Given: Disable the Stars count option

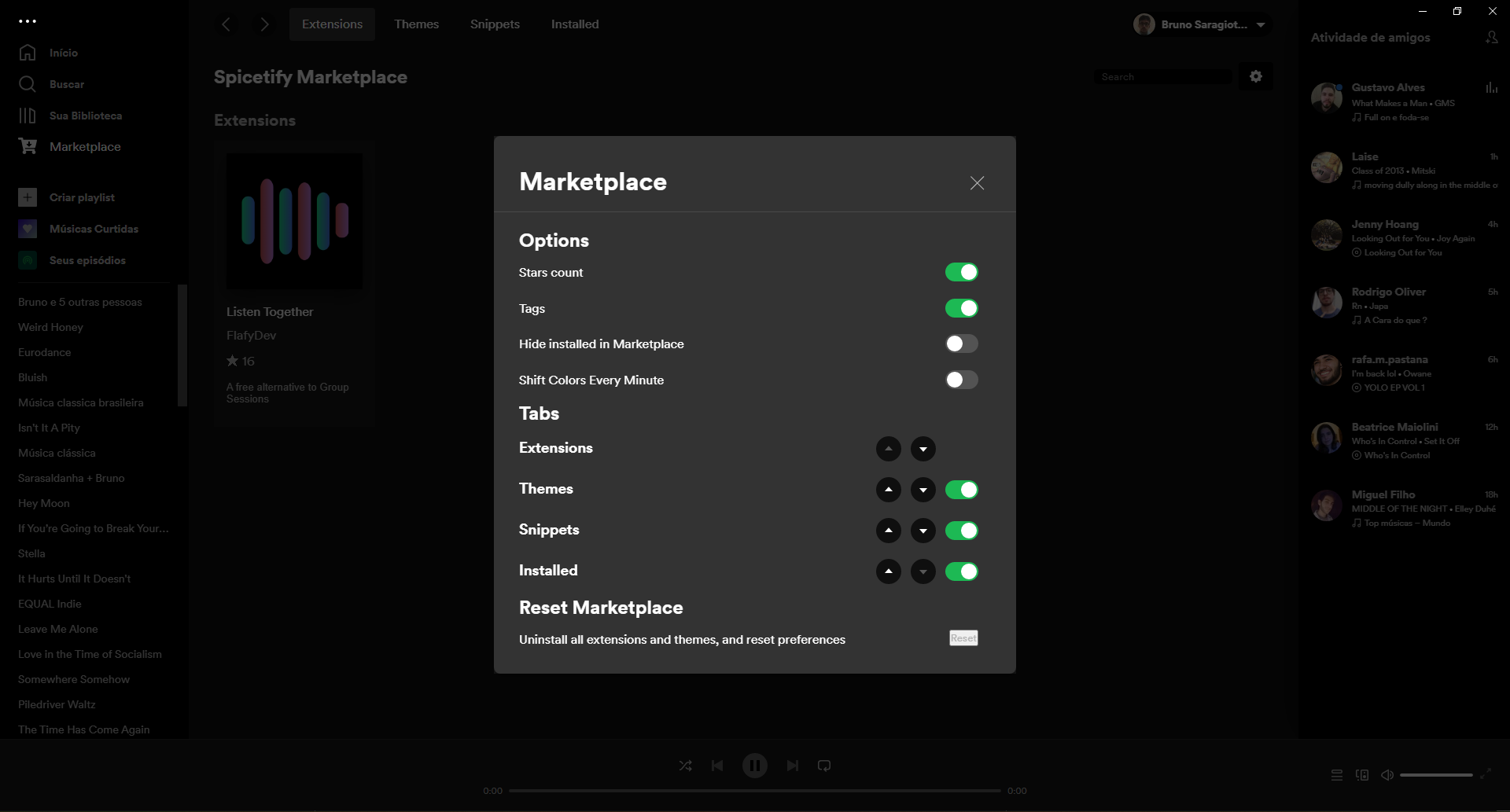Looking at the screenshot, I should pos(962,271).
